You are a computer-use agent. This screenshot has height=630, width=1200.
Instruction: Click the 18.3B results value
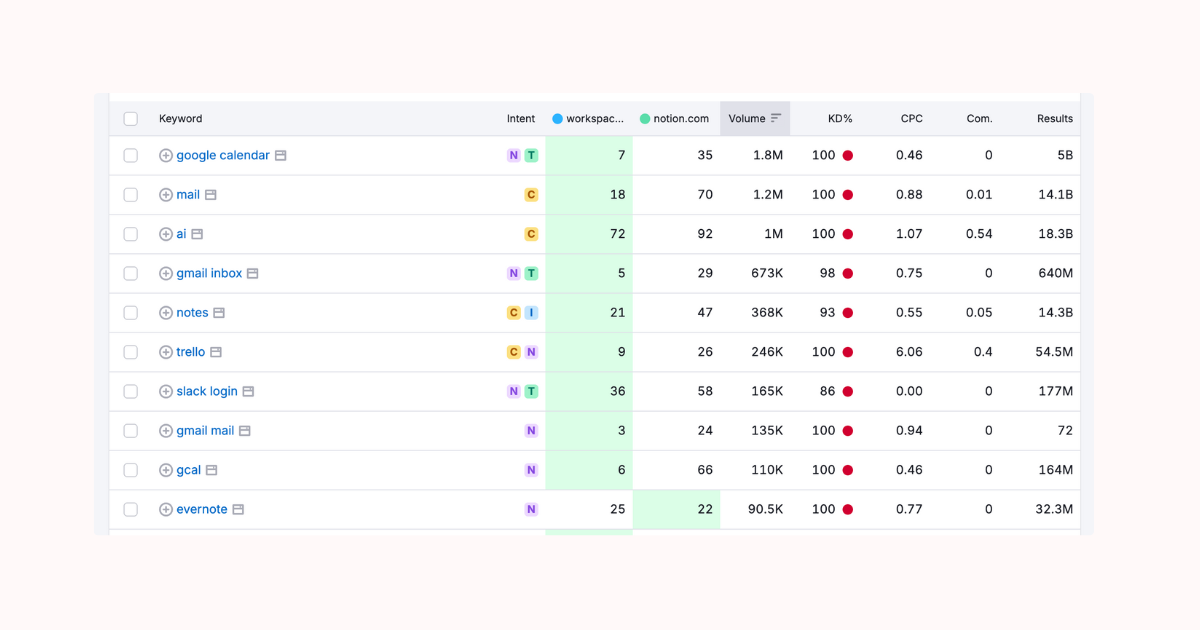coord(1055,234)
